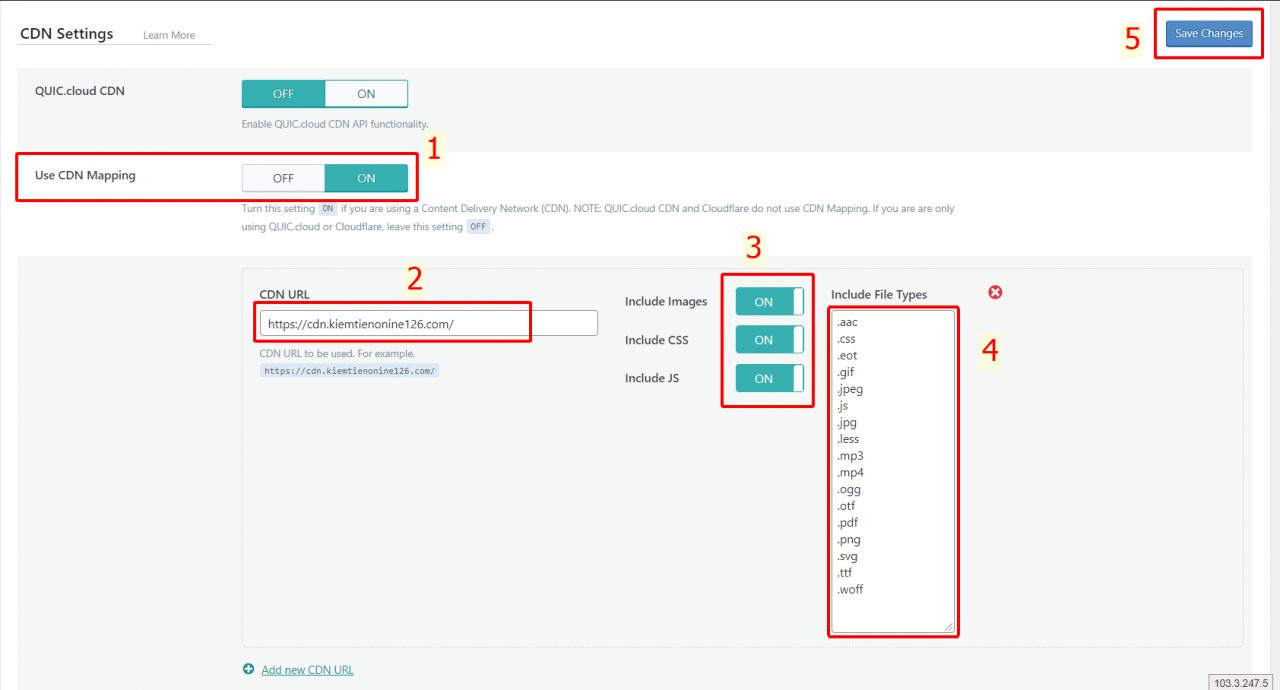This screenshot has height=690, width=1280.
Task: Click the CDN Settings heading
Action: pos(67,34)
